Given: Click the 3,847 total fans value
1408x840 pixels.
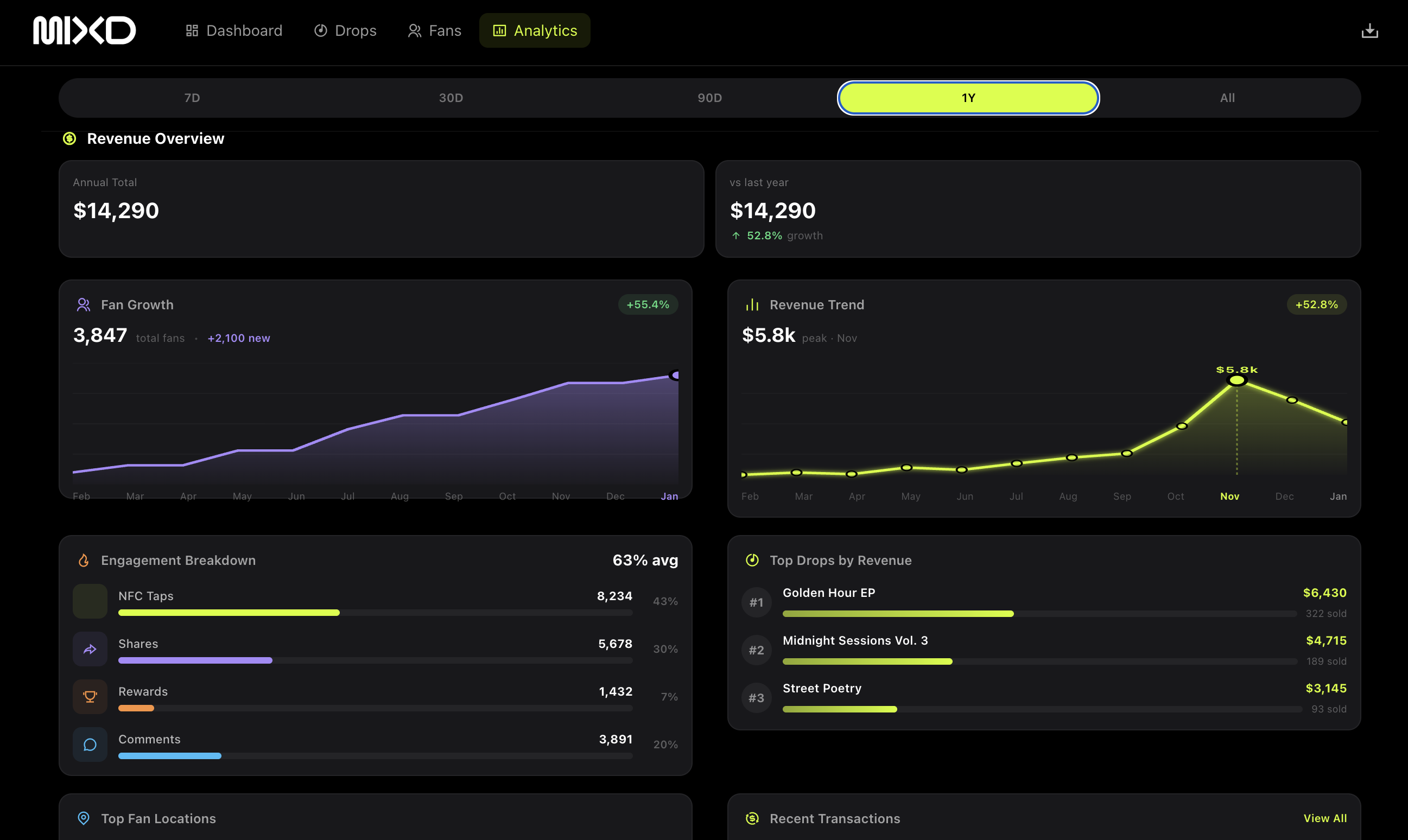Looking at the screenshot, I should click(100, 335).
